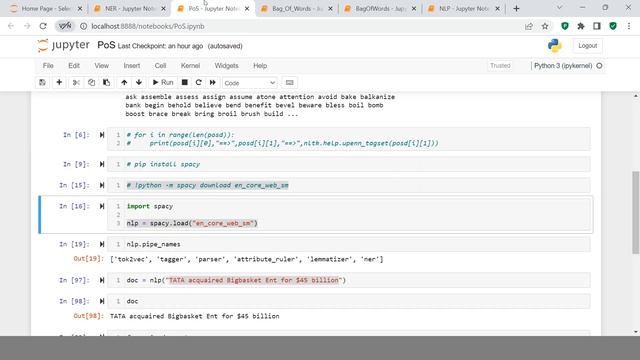Click into the 'pip install spacy' code cell
The image size is (640, 360).
click(x=349, y=164)
